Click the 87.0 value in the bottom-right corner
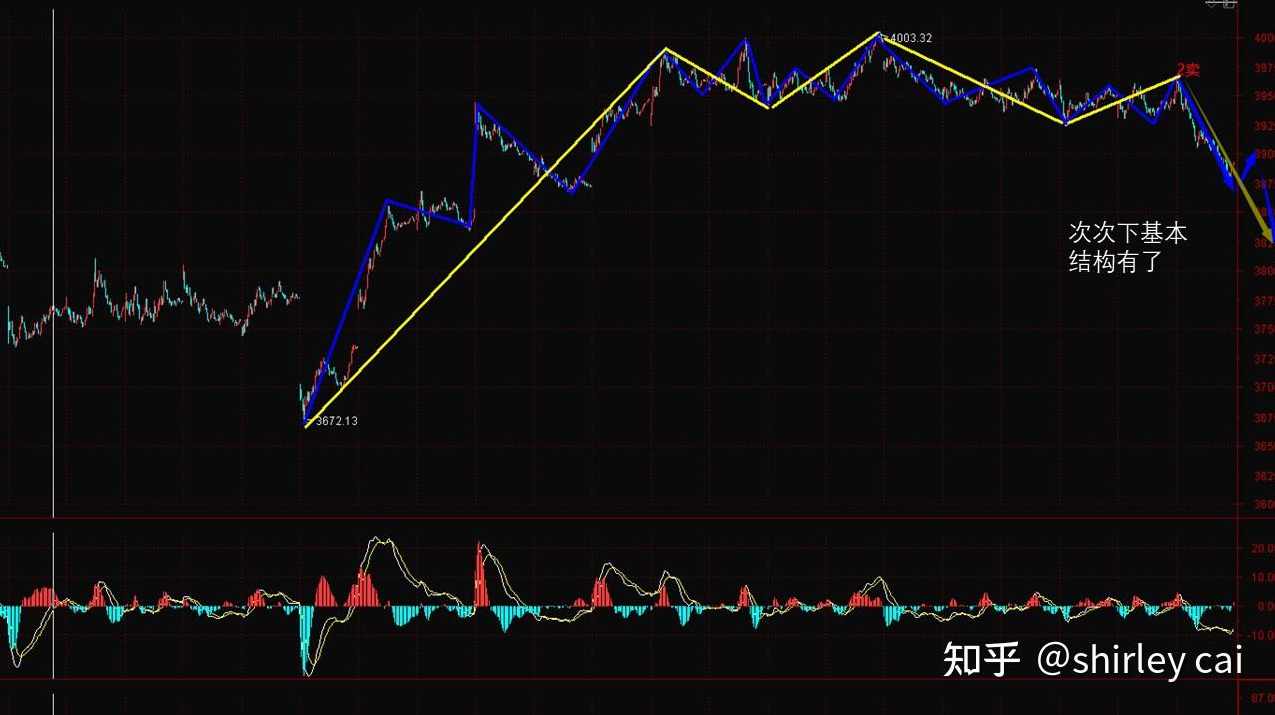The width and height of the screenshot is (1275, 715). pos(1259,697)
